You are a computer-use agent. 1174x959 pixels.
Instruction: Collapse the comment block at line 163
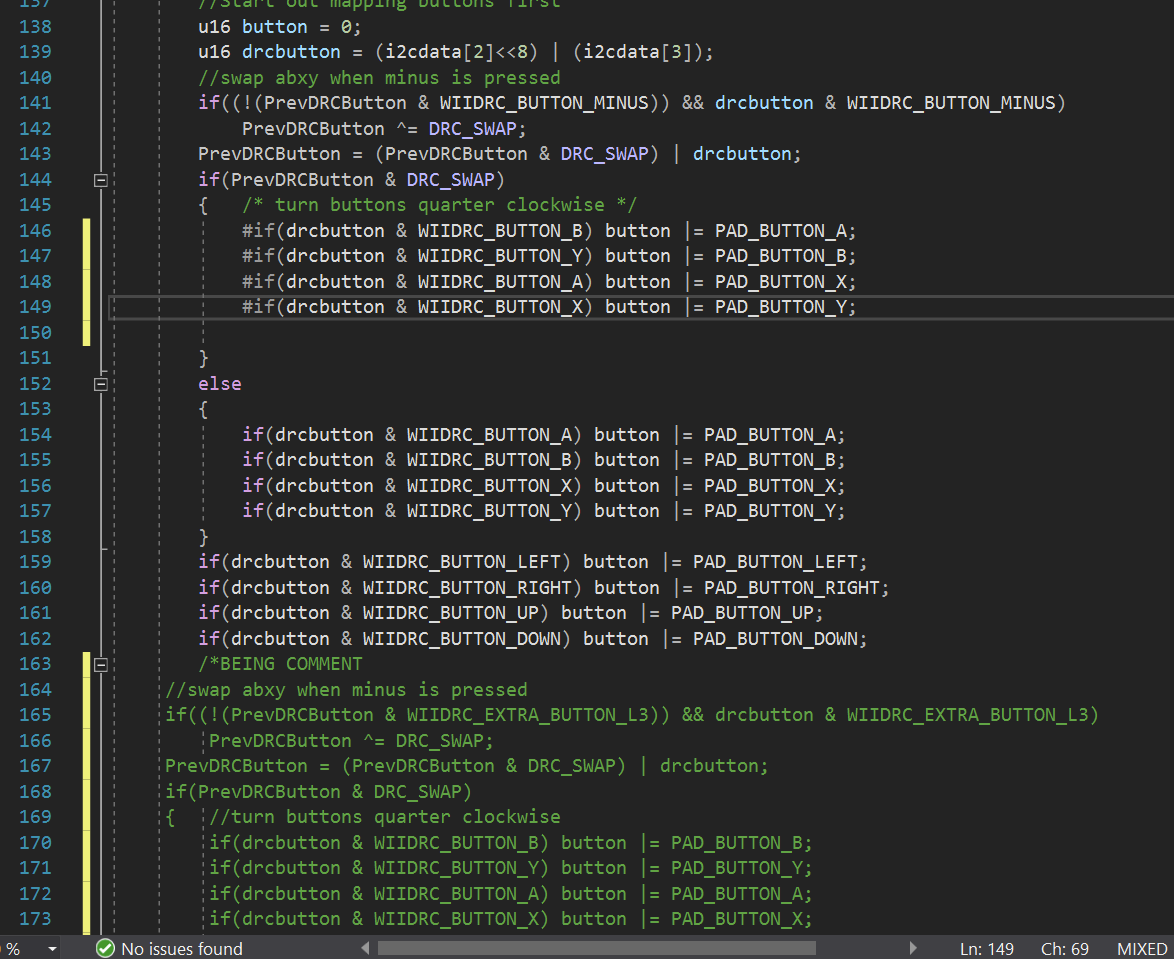[x=100, y=665]
